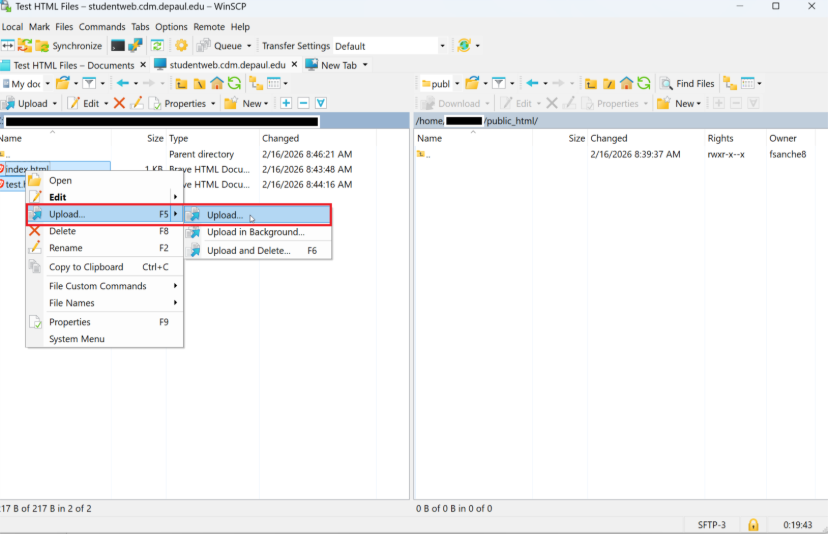Sort remote files by Rights column header
This screenshot has width=828, height=534.
click(x=720, y=138)
